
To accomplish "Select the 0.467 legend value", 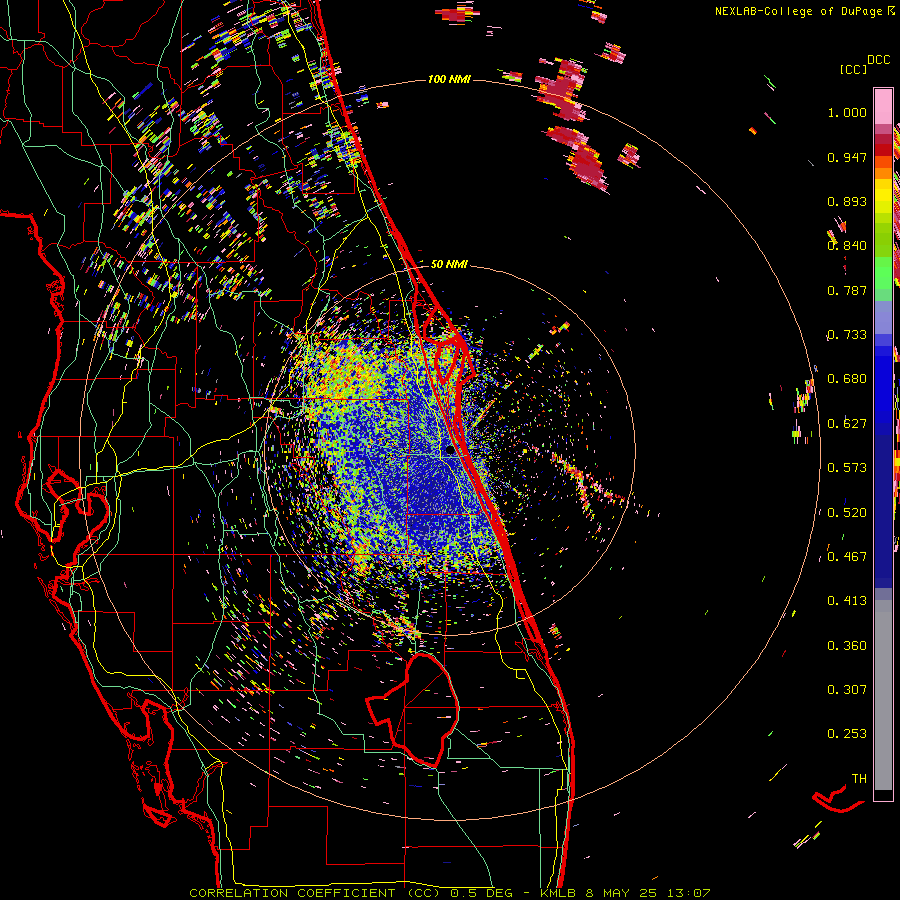I will (847, 557).
